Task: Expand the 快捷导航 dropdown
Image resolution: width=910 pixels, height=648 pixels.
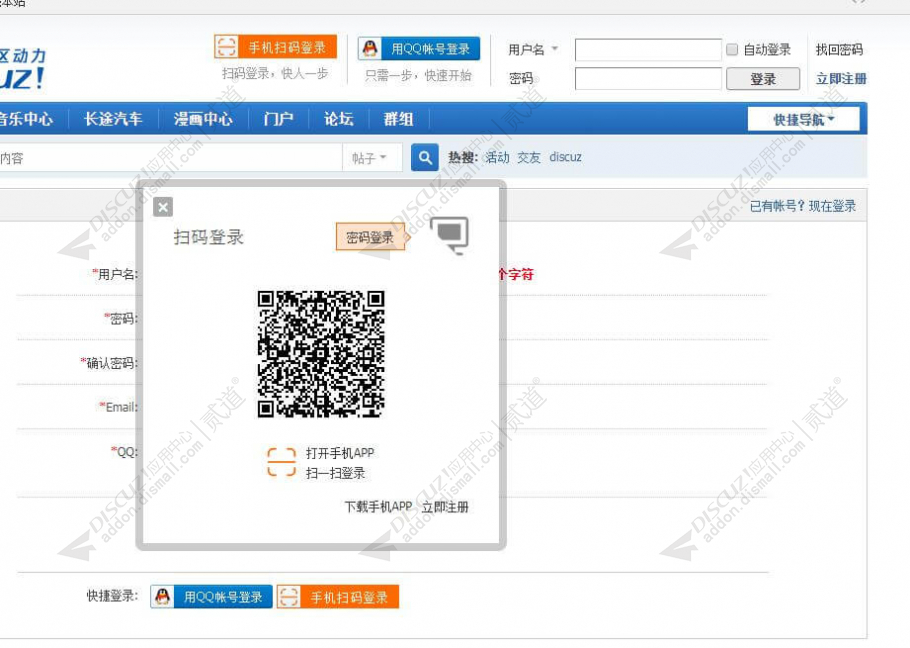Action: [x=803, y=120]
